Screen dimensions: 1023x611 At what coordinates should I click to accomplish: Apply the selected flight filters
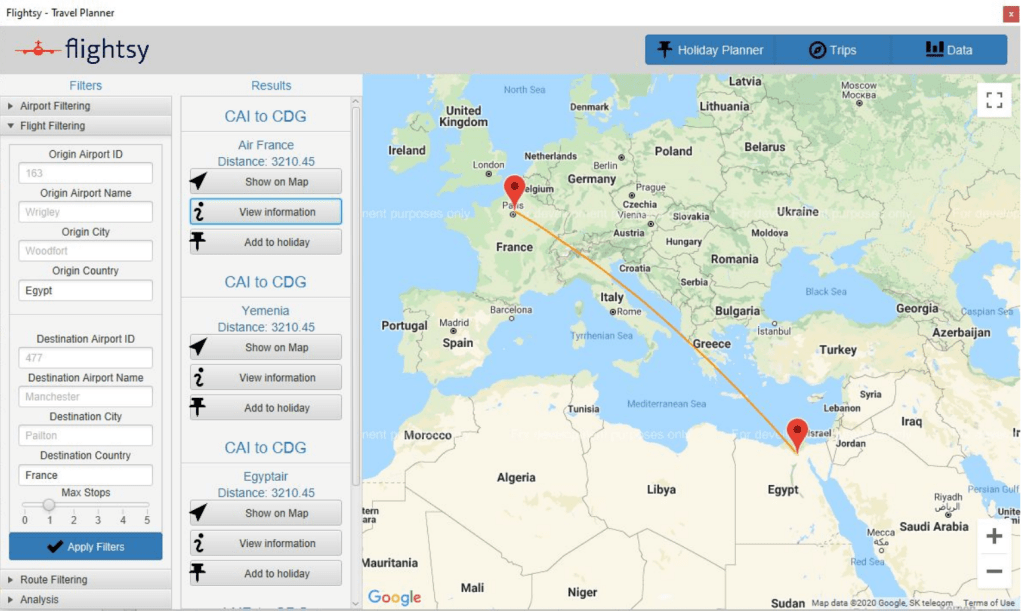pyautogui.click(x=86, y=547)
